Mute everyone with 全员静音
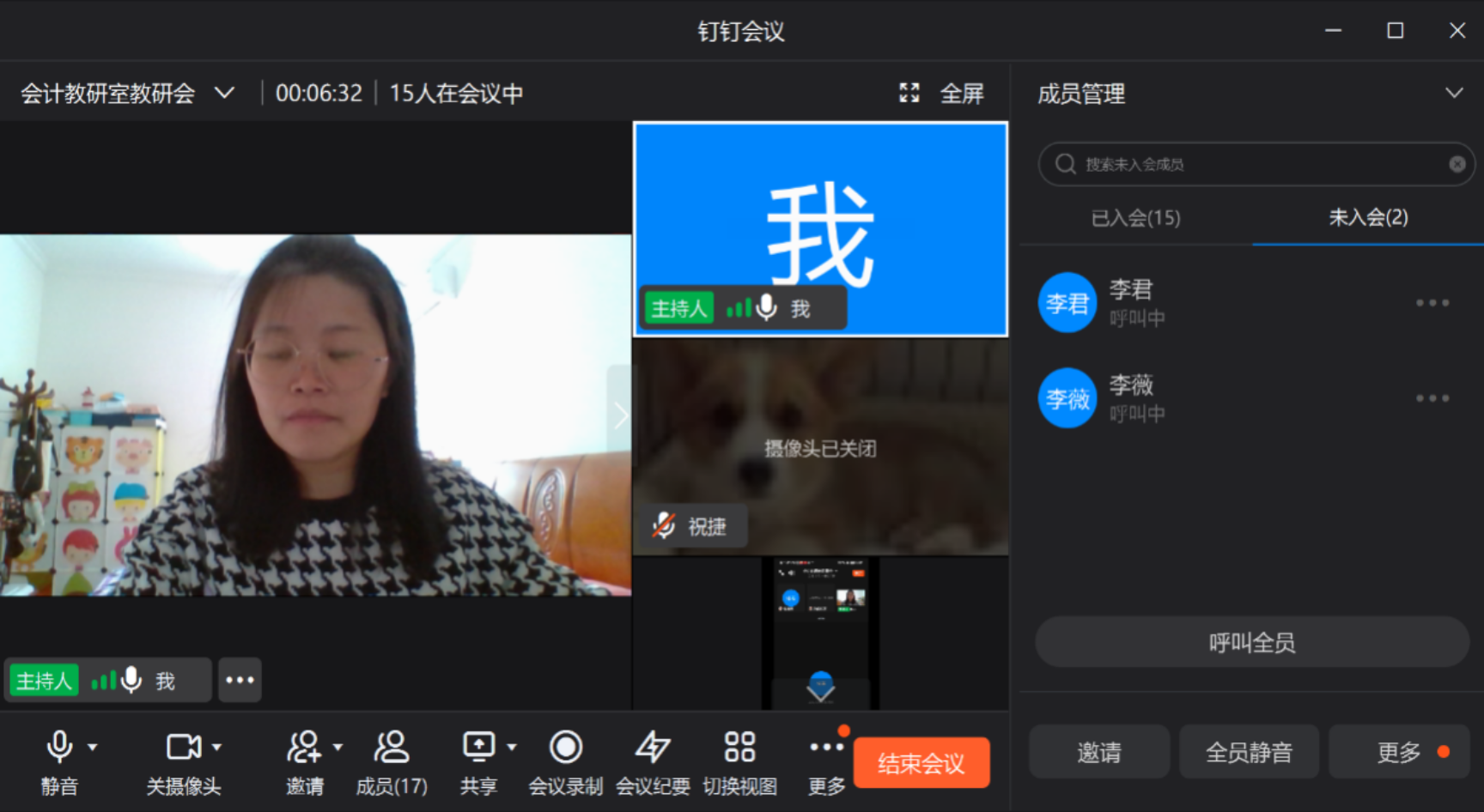This screenshot has height=812, width=1484. pyautogui.click(x=1249, y=752)
